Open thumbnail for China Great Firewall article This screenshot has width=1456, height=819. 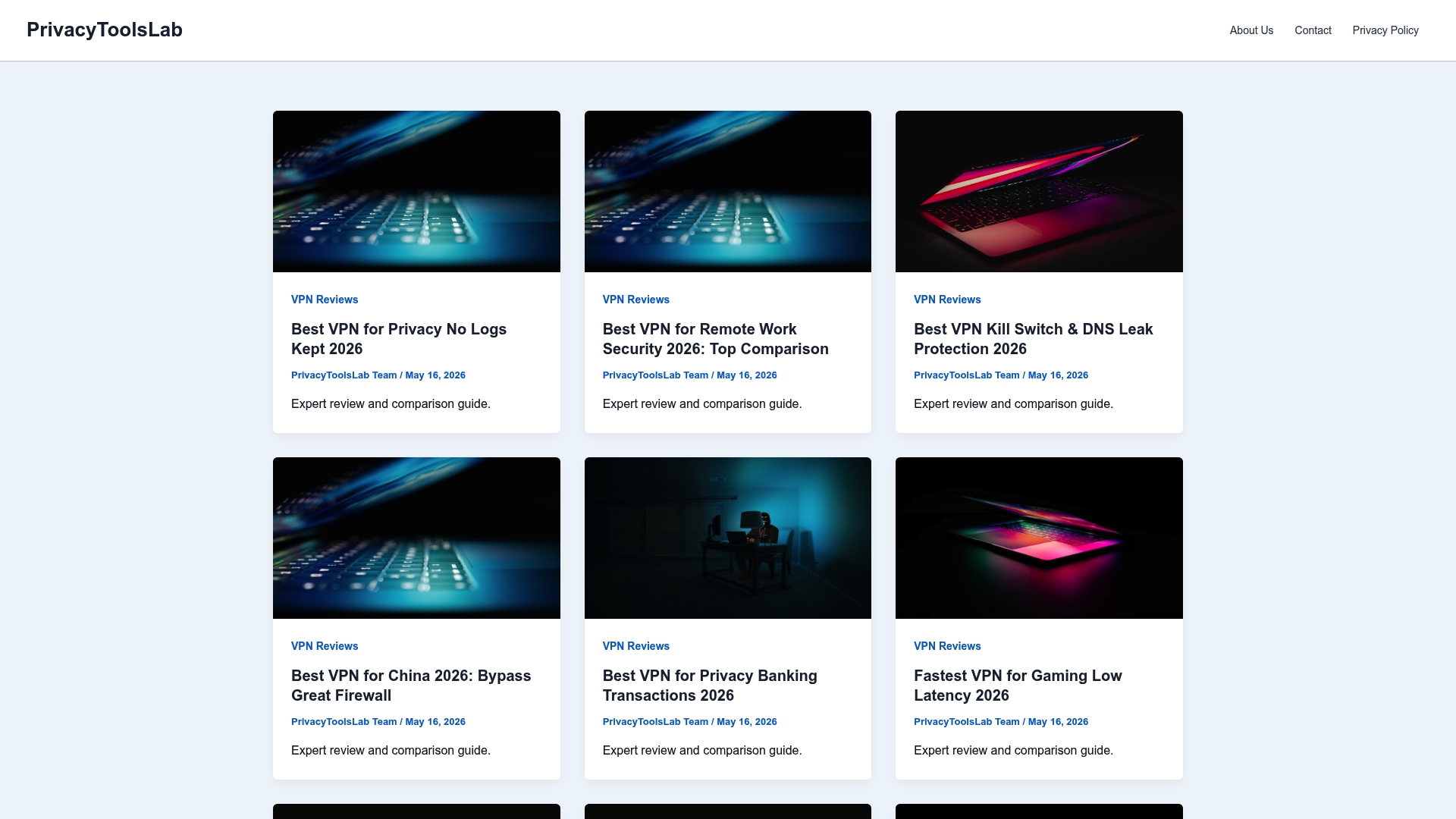tap(416, 538)
